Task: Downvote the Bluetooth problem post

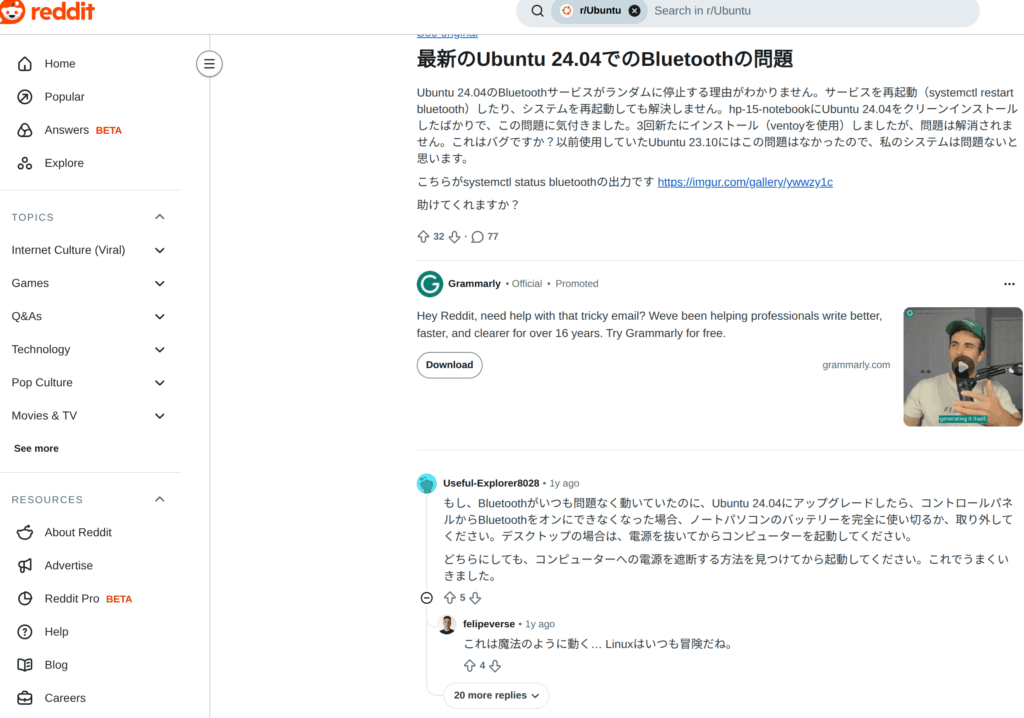Action: tap(454, 237)
